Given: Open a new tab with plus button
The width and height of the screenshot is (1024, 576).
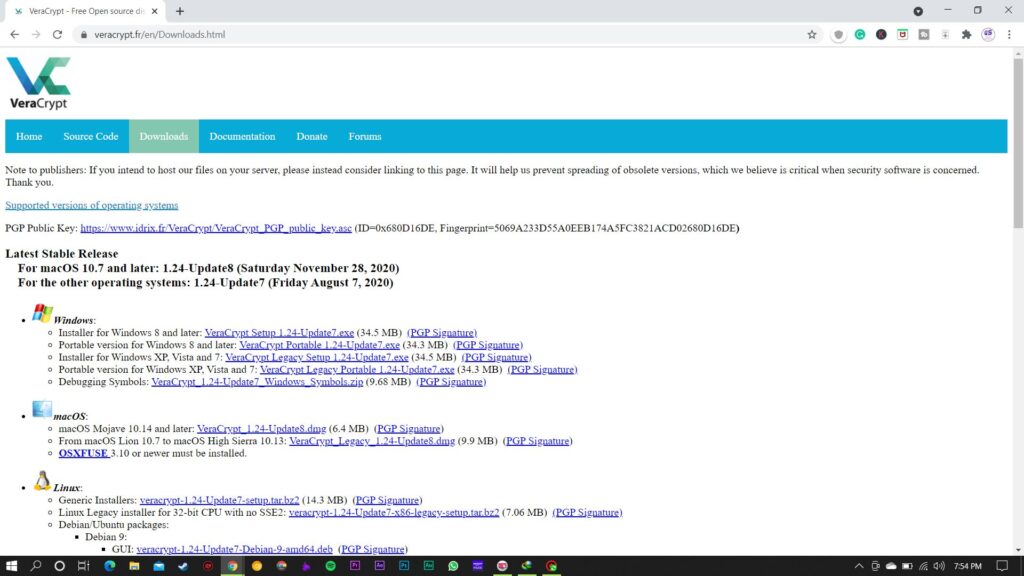Looking at the screenshot, I should (x=180, y=11).
